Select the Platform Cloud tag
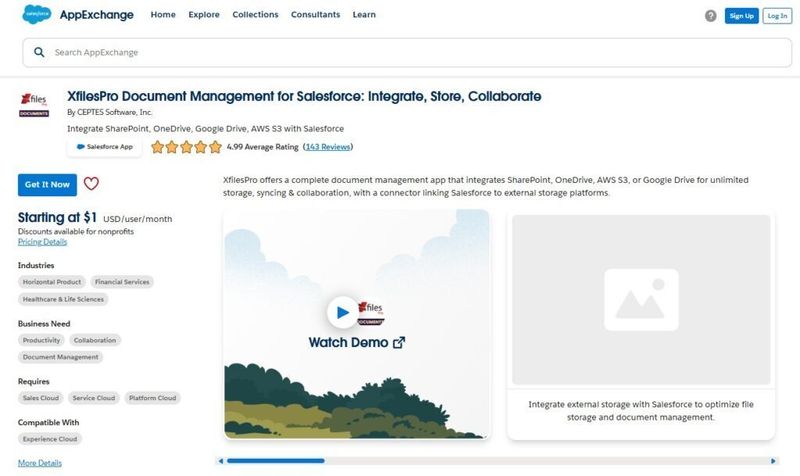Viewport: 800px width, 476px height. point(153,398)
